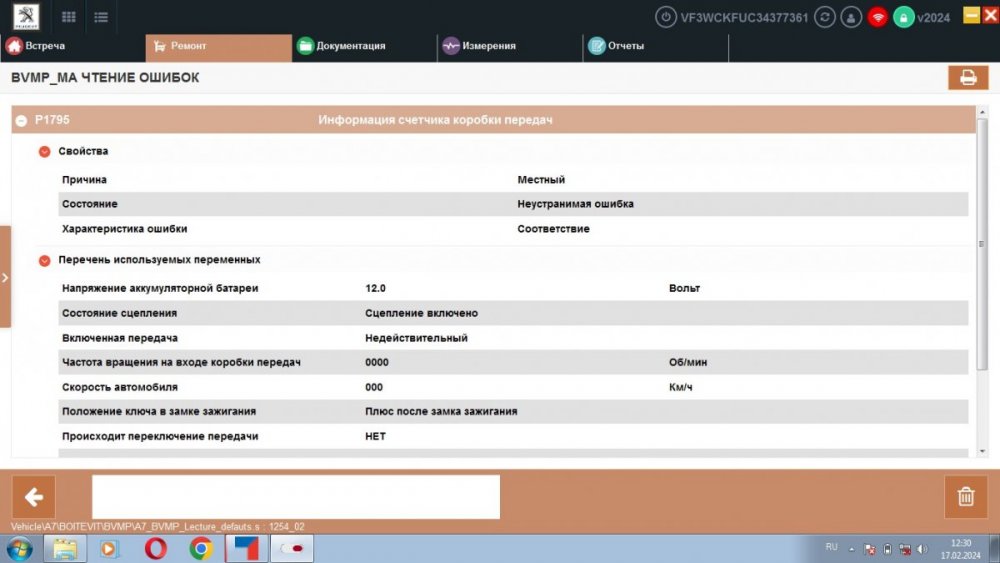Click the VIN VF3WCKFUC34377361 text
The image size is (1000, 563).
tap(744, 18)
